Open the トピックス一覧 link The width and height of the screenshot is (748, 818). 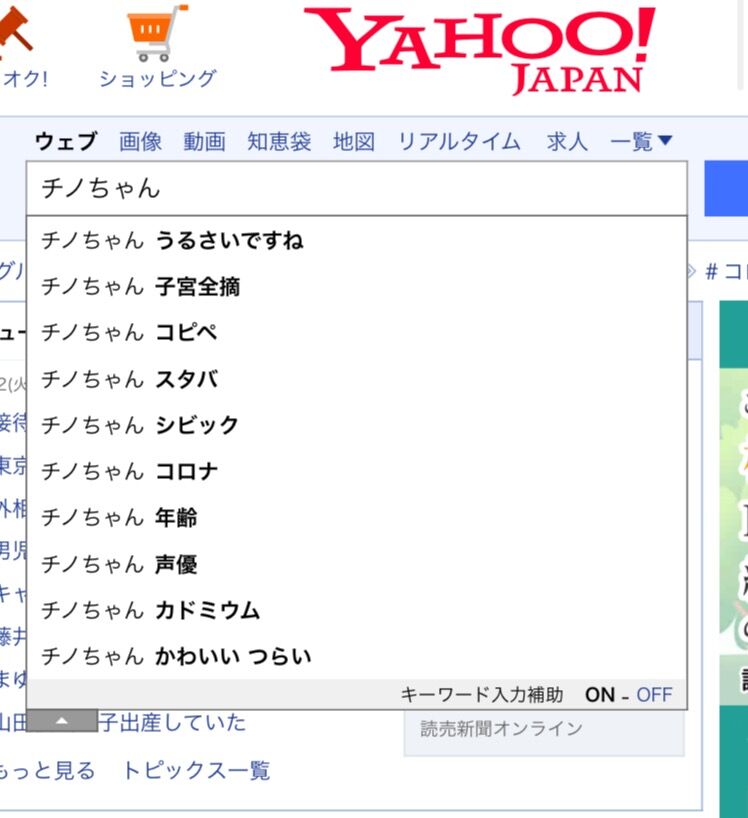tap(197, 770)
